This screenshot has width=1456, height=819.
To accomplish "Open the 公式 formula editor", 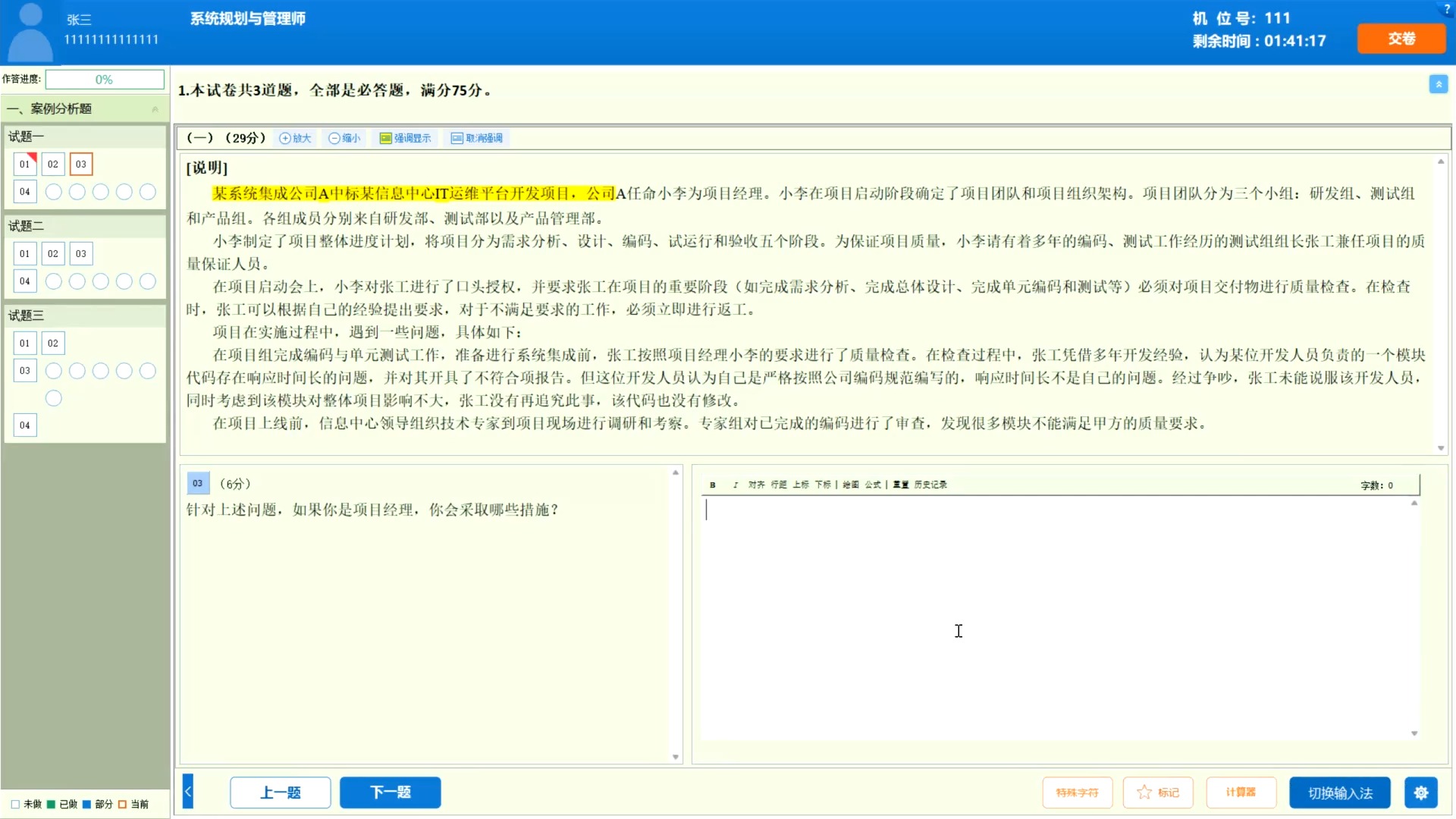I will click(x=873, y=485).
